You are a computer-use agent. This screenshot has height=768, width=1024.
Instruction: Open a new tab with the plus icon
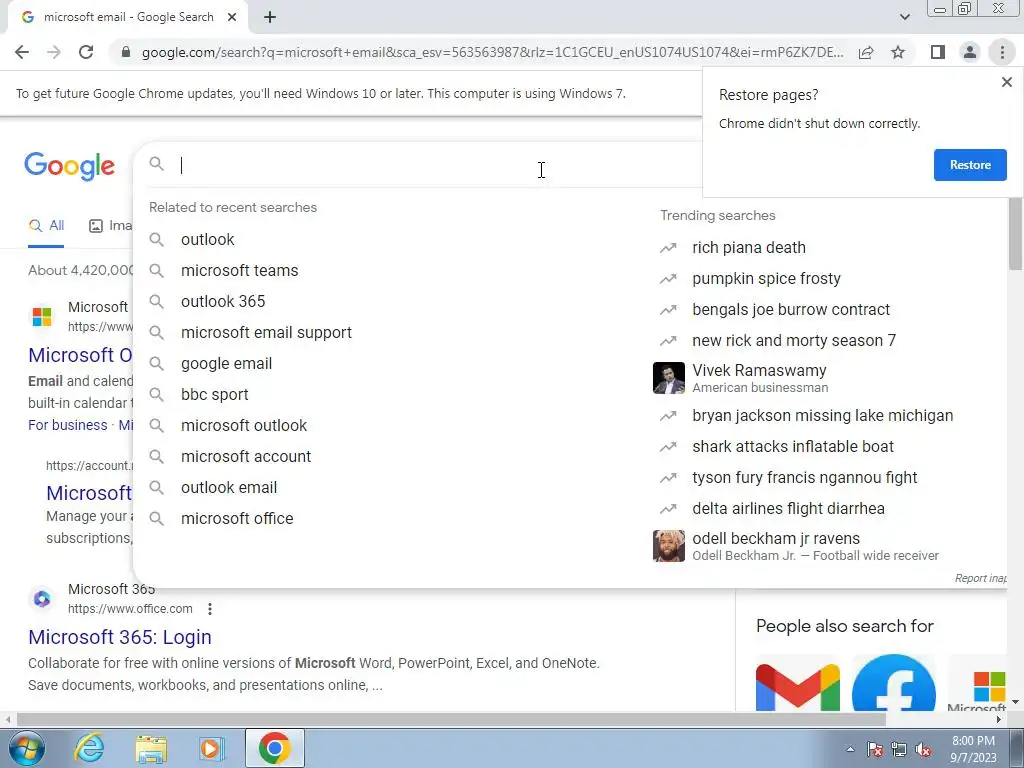[270, 18]
